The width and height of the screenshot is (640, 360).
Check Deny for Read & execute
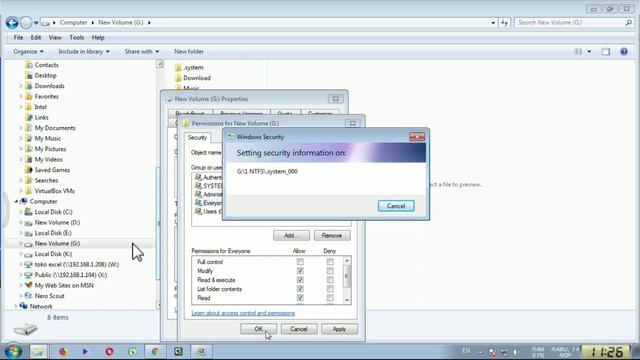point(330,280)
